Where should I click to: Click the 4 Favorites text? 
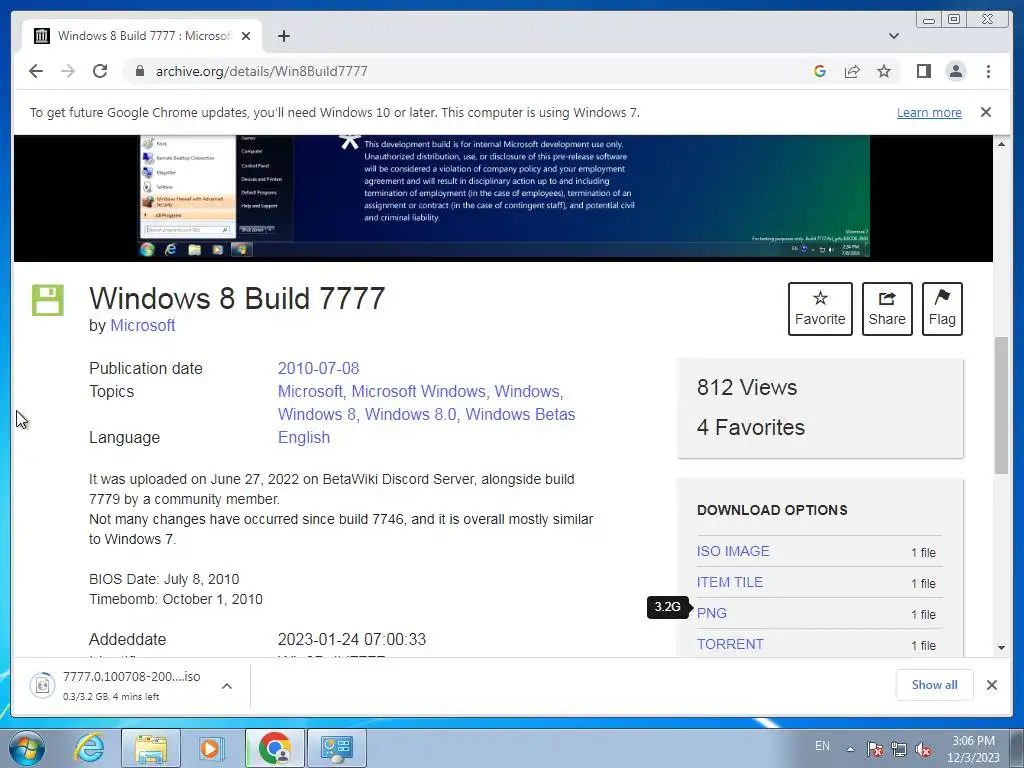750,427
